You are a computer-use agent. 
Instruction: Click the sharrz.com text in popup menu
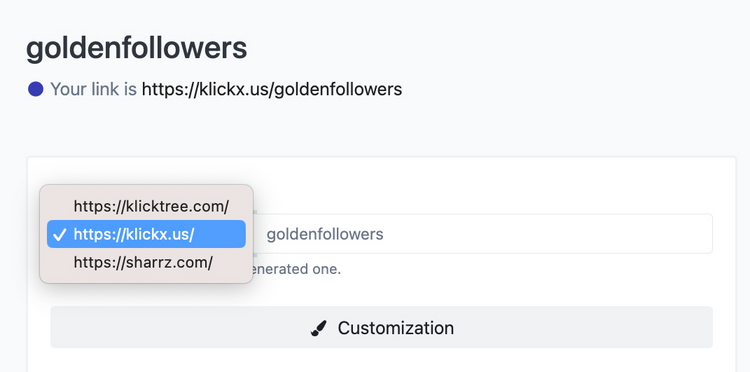[x=168, y=263]
